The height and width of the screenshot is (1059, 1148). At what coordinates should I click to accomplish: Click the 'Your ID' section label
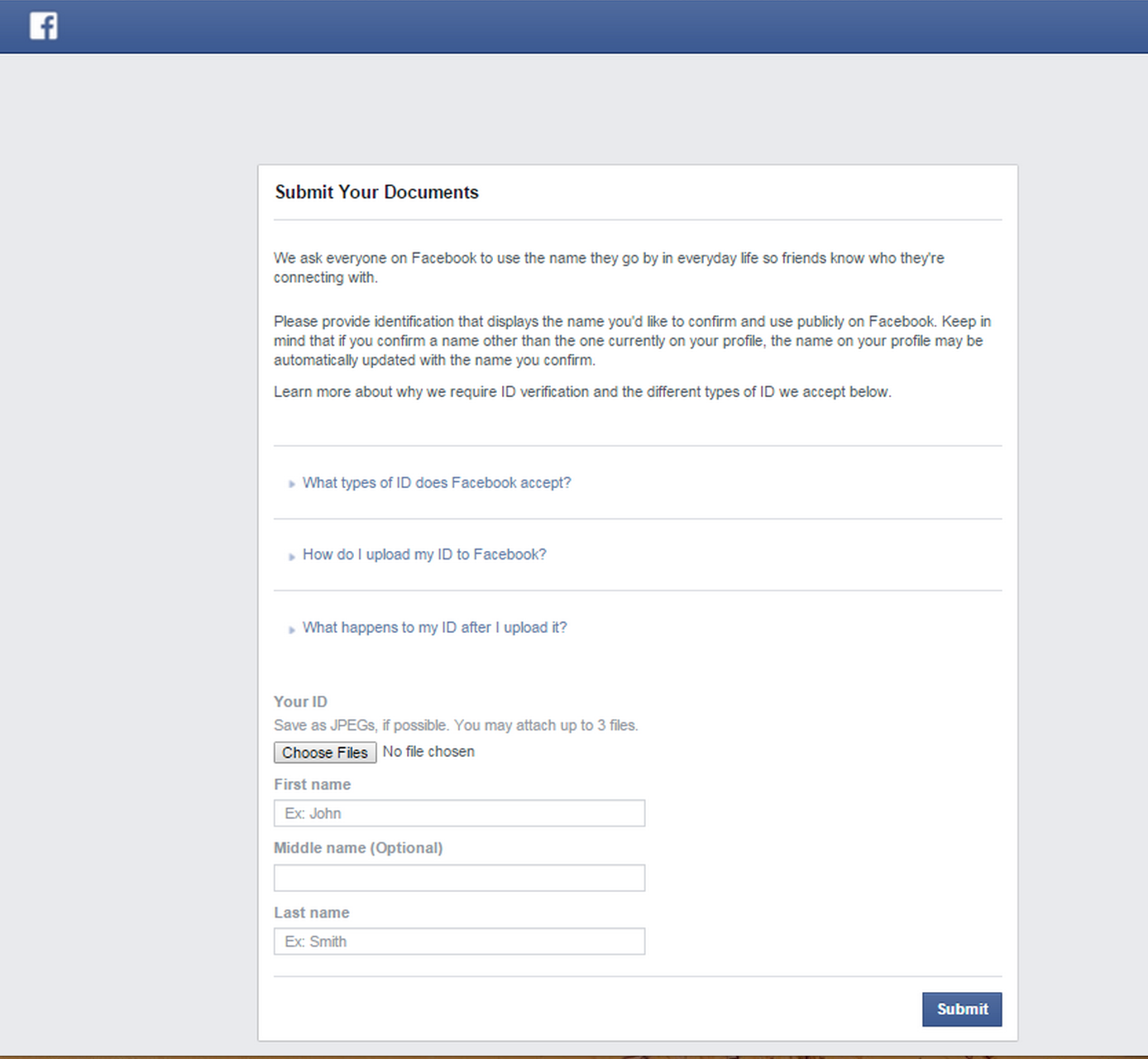click(300, 702)
